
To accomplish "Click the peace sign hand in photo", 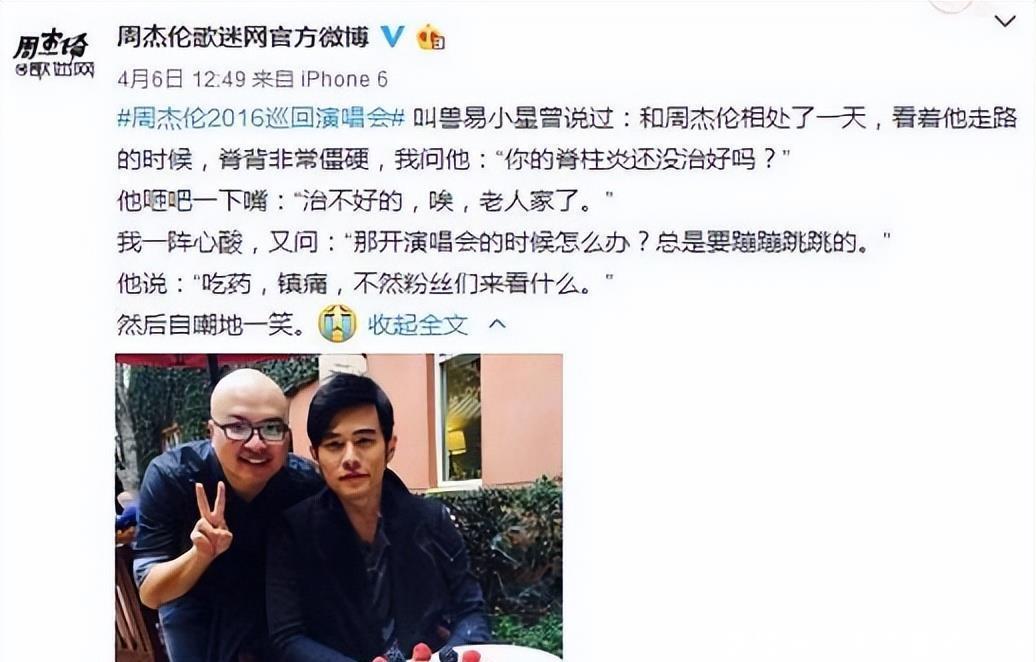I will 211,522.
